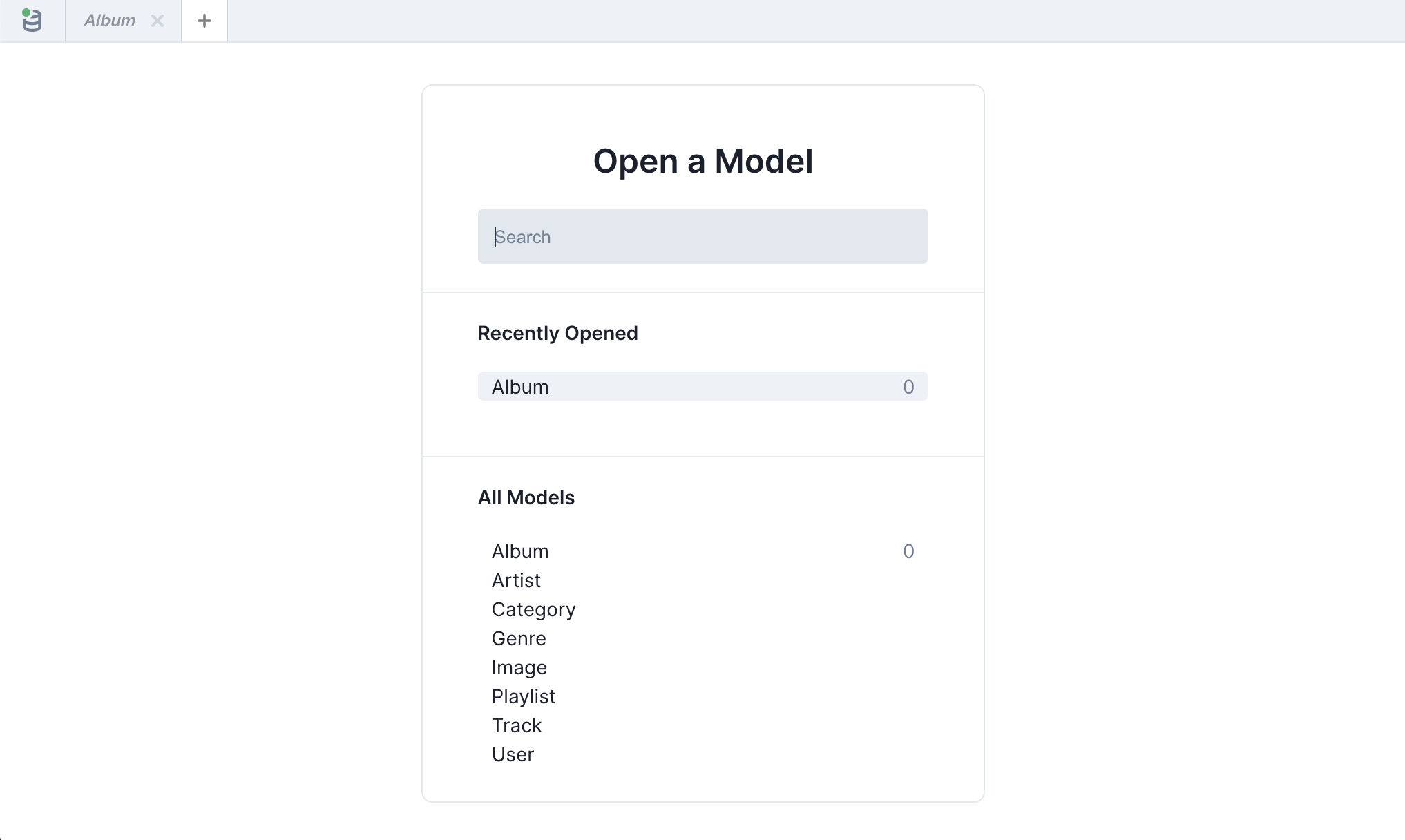Open a new tab with the plus icon
This screenshot has width=1405, height=840.
204,21
